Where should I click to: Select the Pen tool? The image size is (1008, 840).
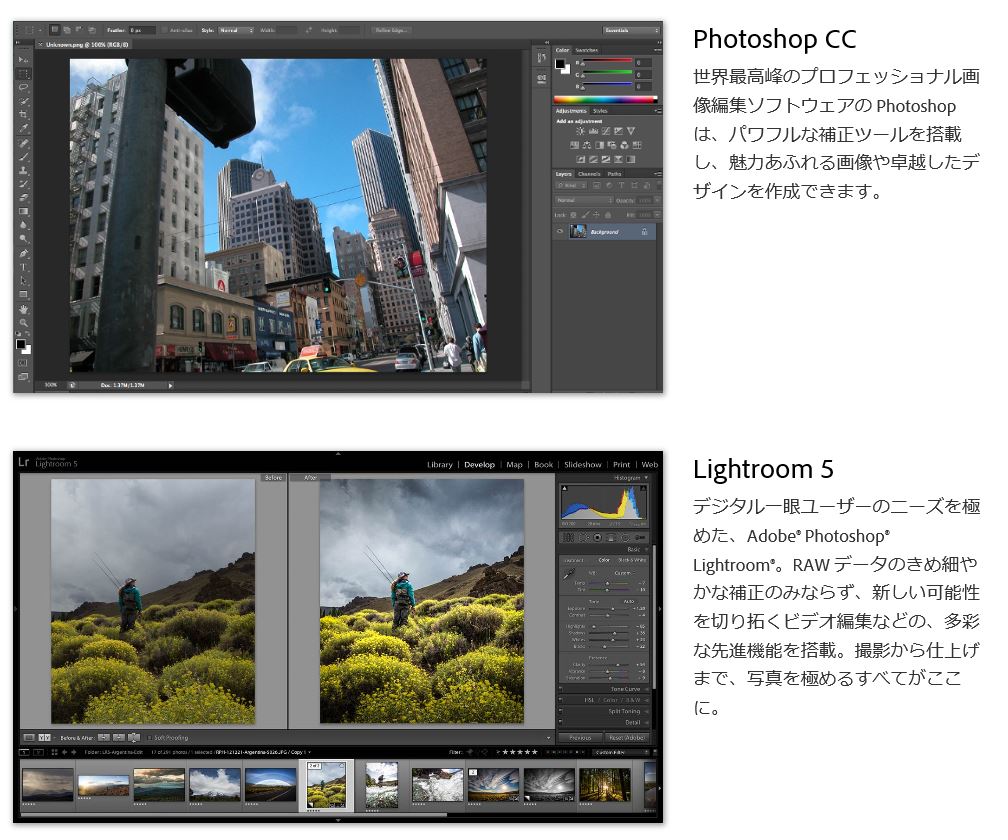click(23, 253)
